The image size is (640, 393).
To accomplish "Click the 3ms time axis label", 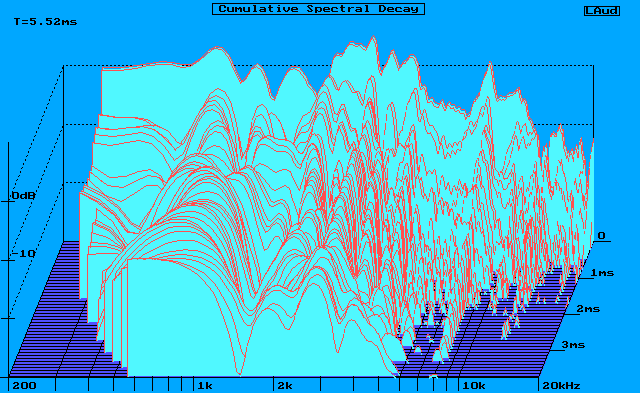I will point(573,345).
